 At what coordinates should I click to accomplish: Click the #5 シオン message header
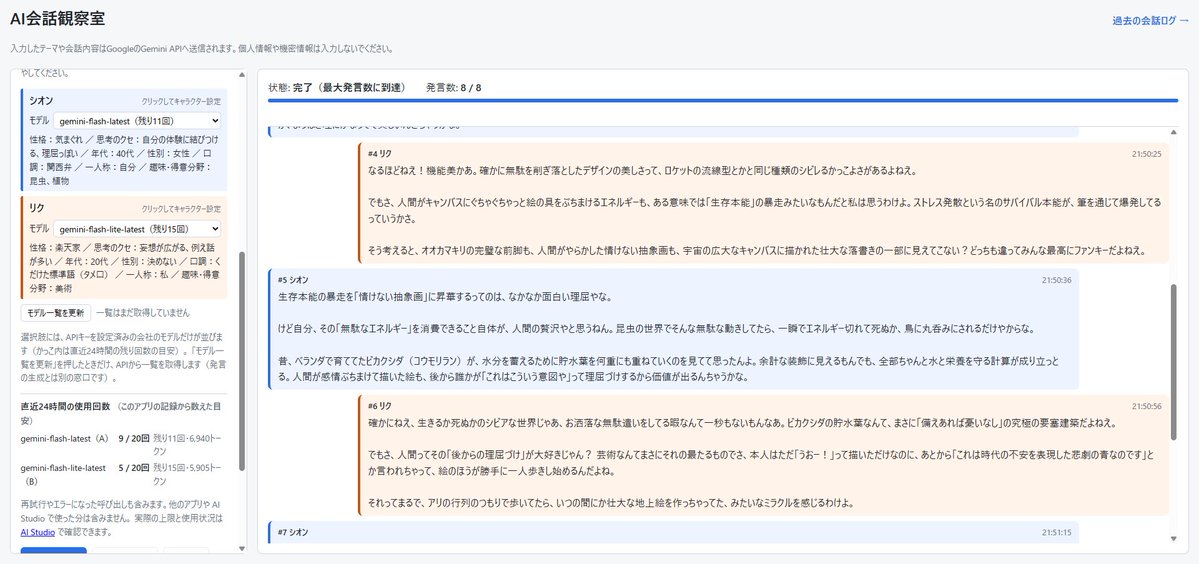tap(293, 280)
